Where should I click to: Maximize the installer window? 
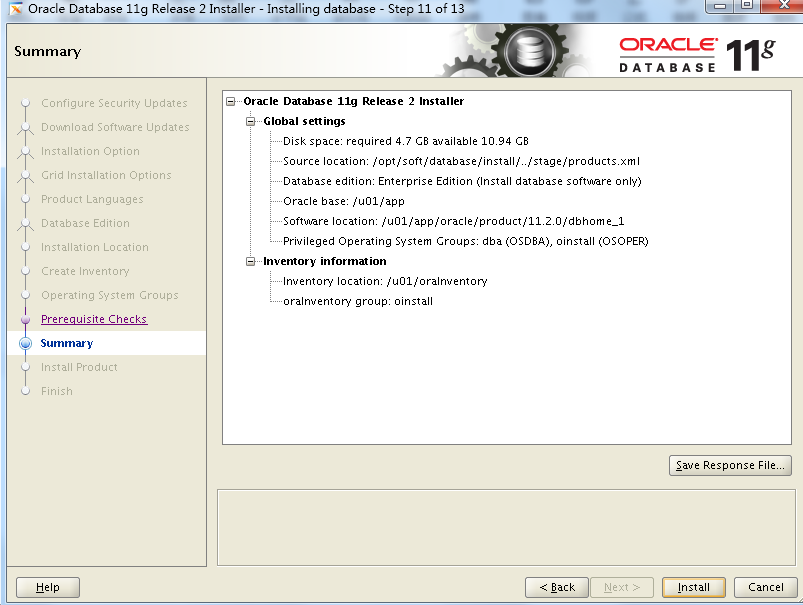point(747,6)
